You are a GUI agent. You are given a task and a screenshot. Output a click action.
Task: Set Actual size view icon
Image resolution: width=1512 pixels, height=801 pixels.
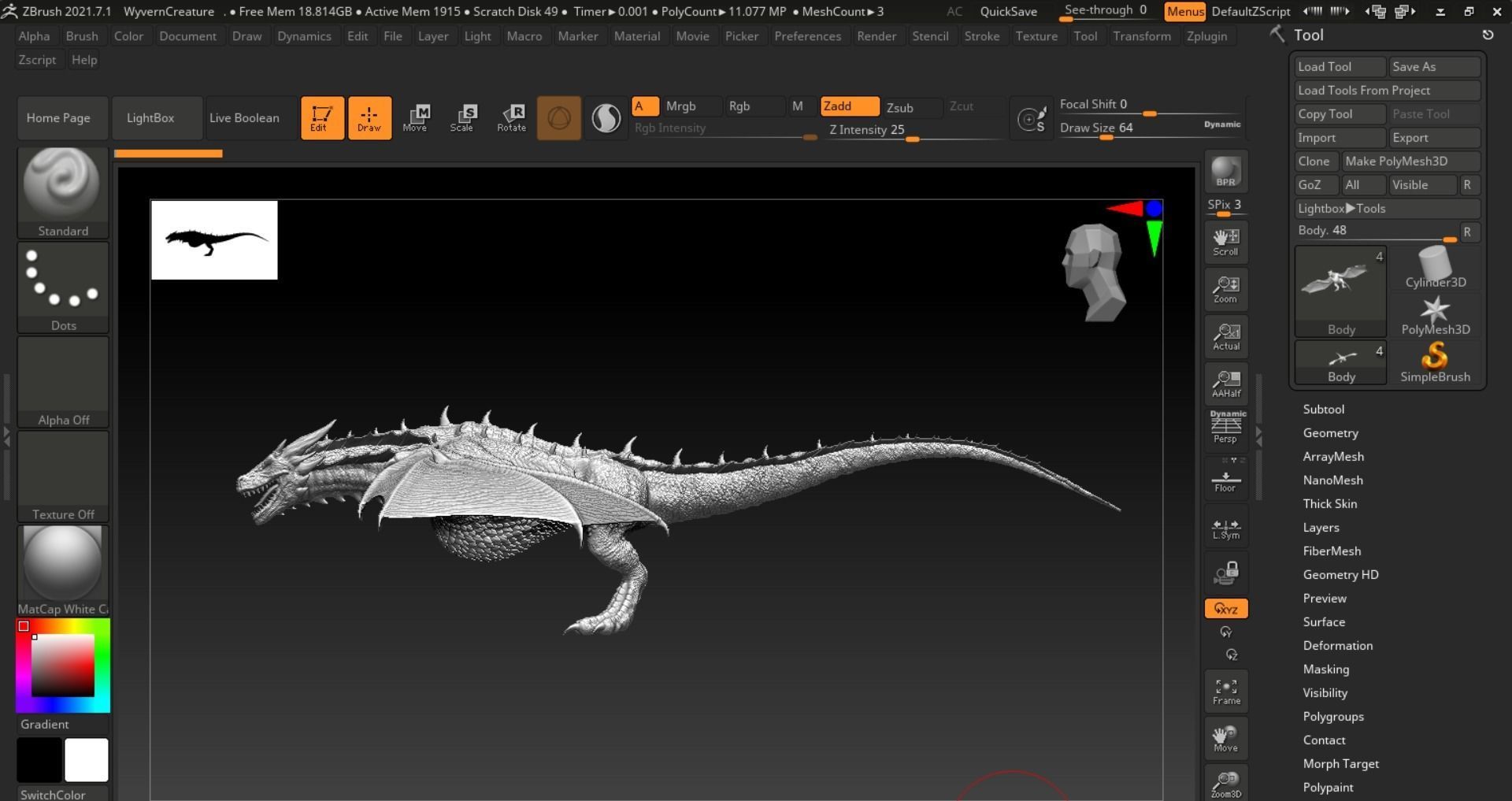click(1226, 336)
